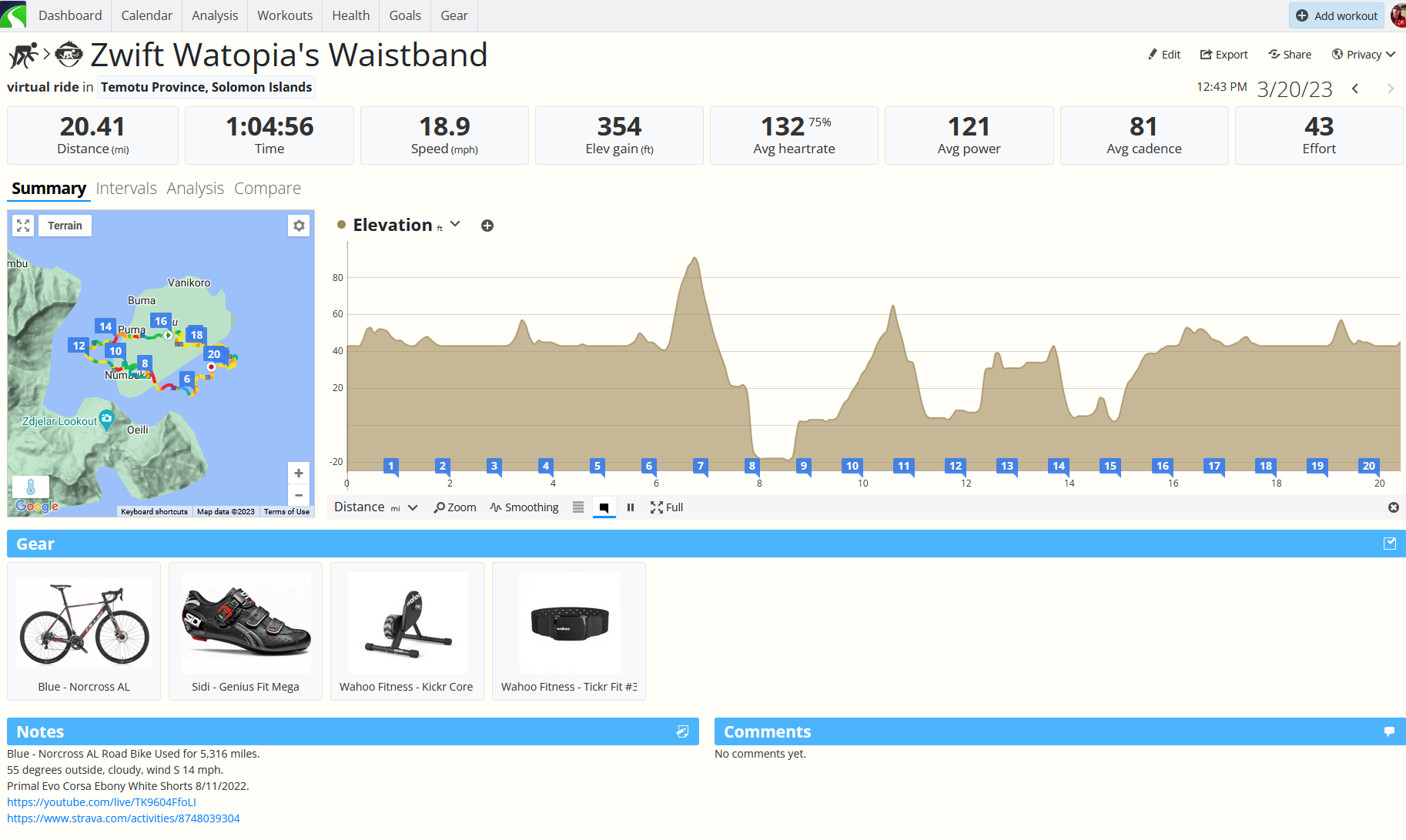Click the user profile avatar
The image size is (1406, 840).
click(x=1398, y=15)
